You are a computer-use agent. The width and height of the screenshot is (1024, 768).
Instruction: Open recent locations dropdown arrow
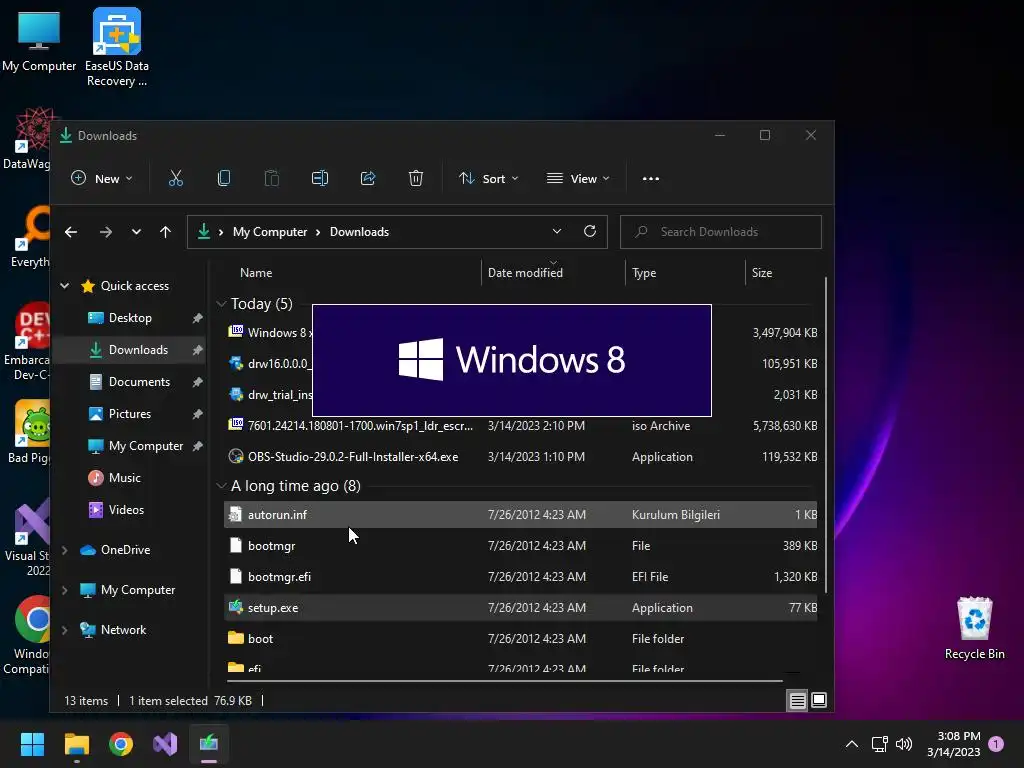click(x=136, y=232)
